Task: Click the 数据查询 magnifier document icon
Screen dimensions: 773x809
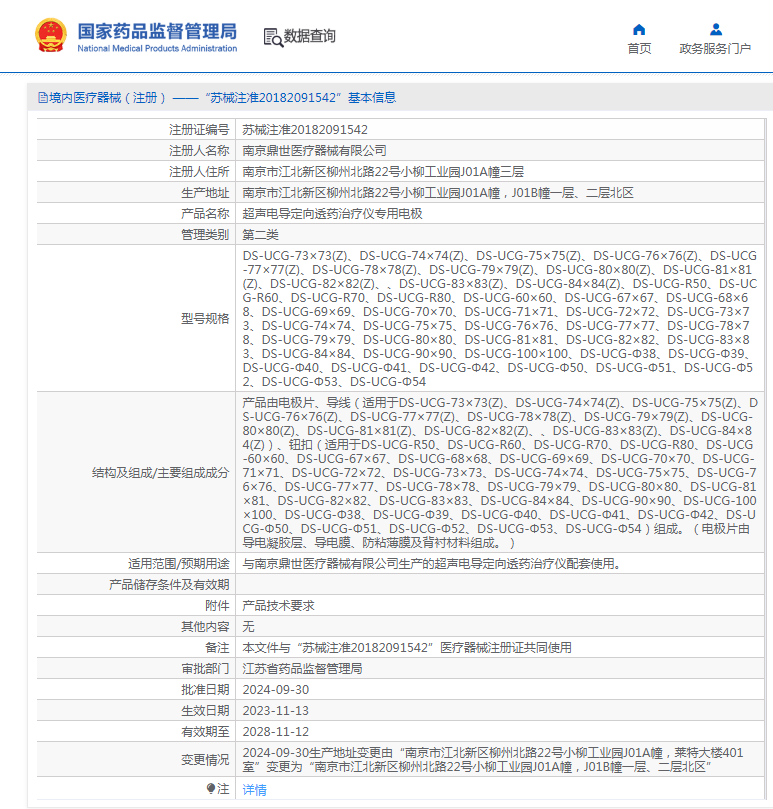Action: coord(272,37)
